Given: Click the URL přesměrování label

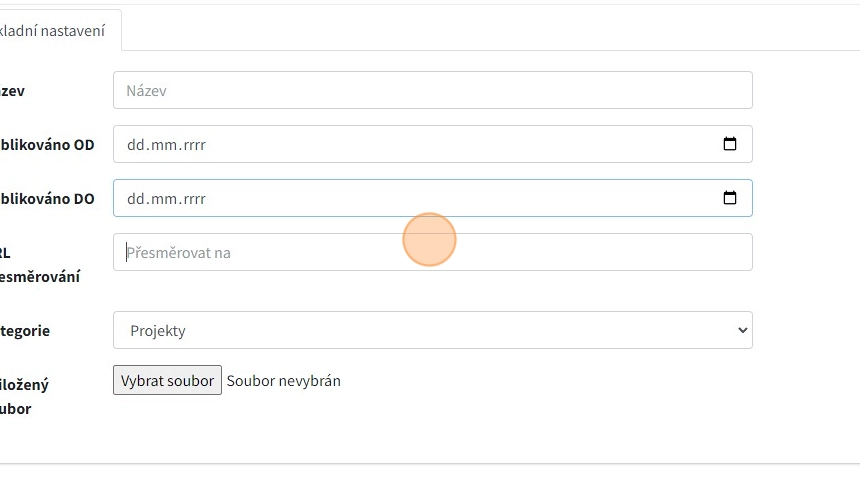Looking at the screenshot, I should [x=40, y=265].
